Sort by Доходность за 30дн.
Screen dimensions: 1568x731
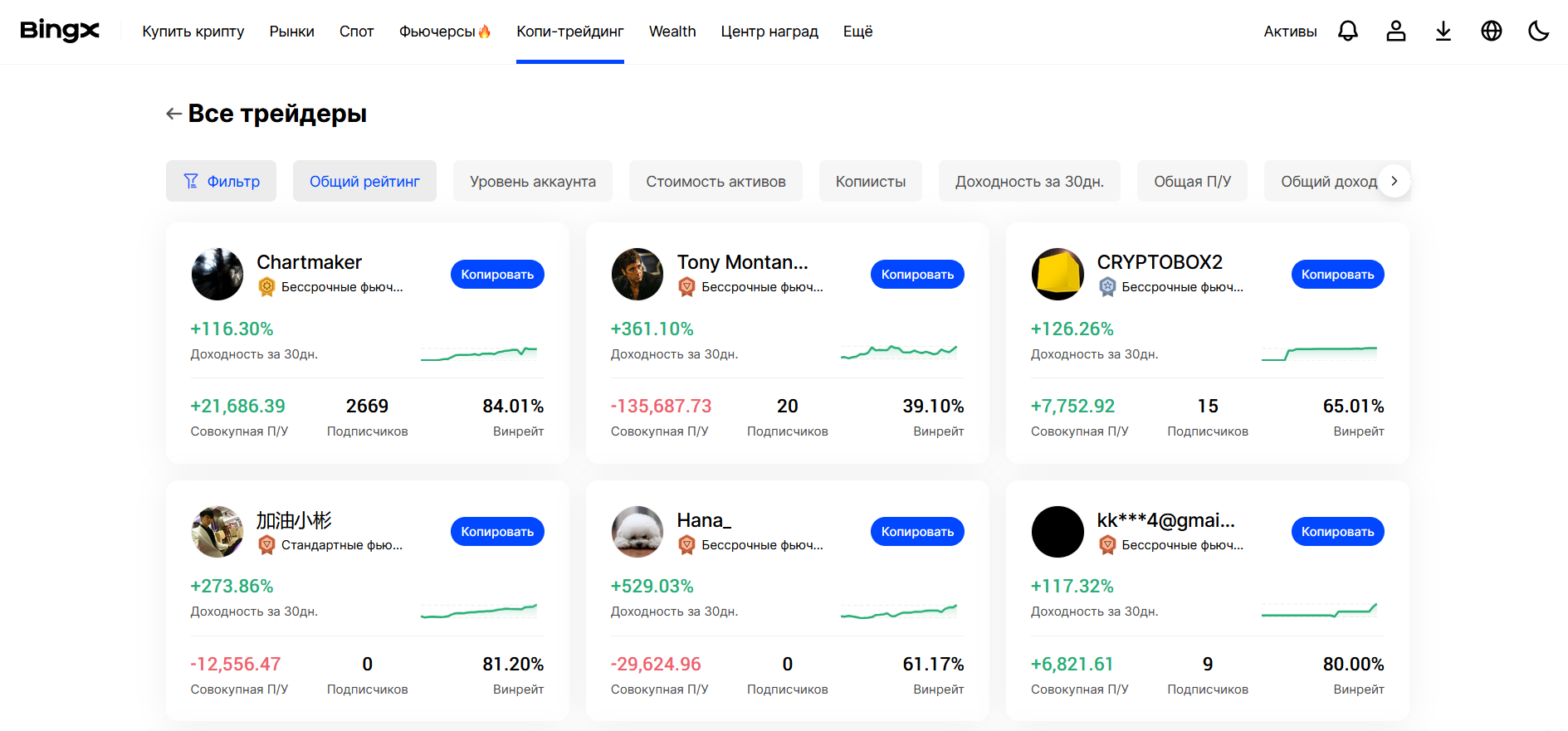pyautogui.click(x=1029, y=181)
